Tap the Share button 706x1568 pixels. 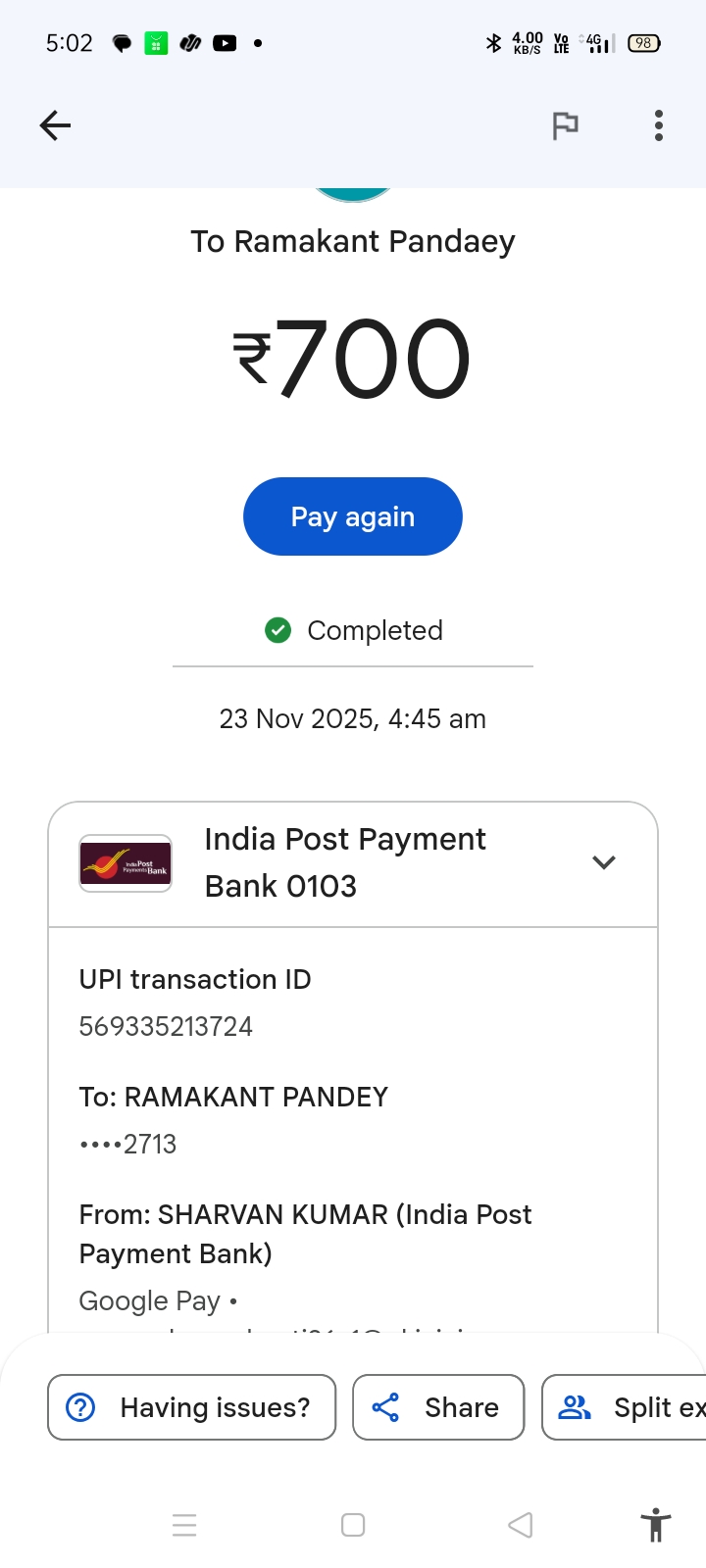(438, 1407)
